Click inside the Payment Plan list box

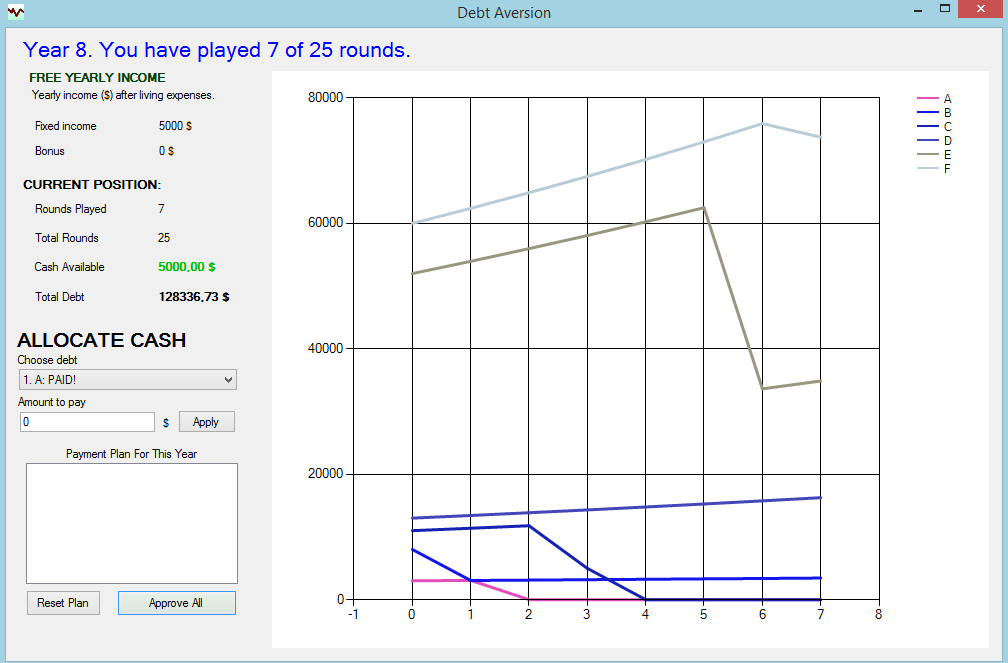(131, 523)
